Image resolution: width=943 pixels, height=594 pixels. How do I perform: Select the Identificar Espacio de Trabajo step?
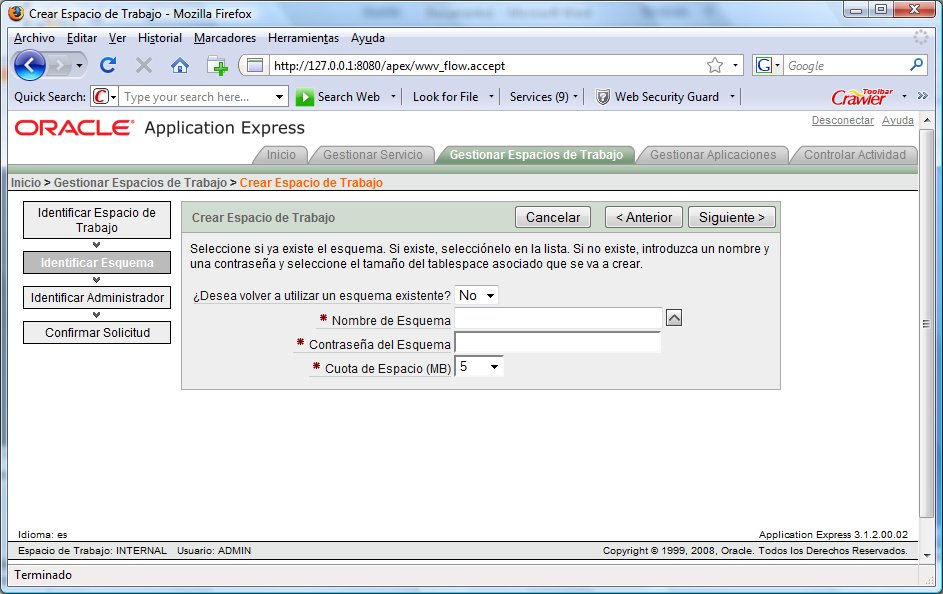coord(97,220)
